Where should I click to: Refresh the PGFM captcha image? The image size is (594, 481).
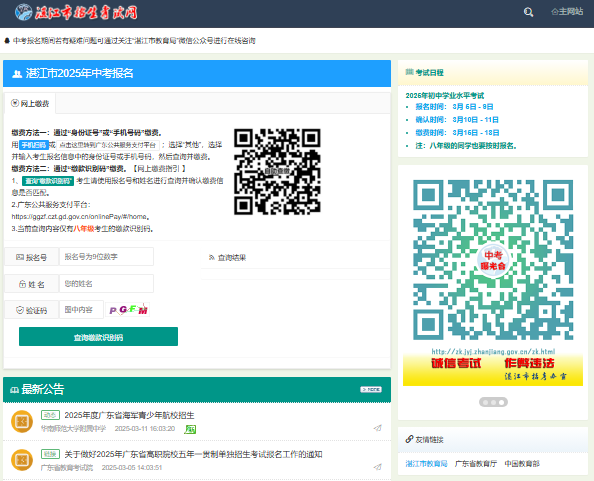(x=128, y=310)
